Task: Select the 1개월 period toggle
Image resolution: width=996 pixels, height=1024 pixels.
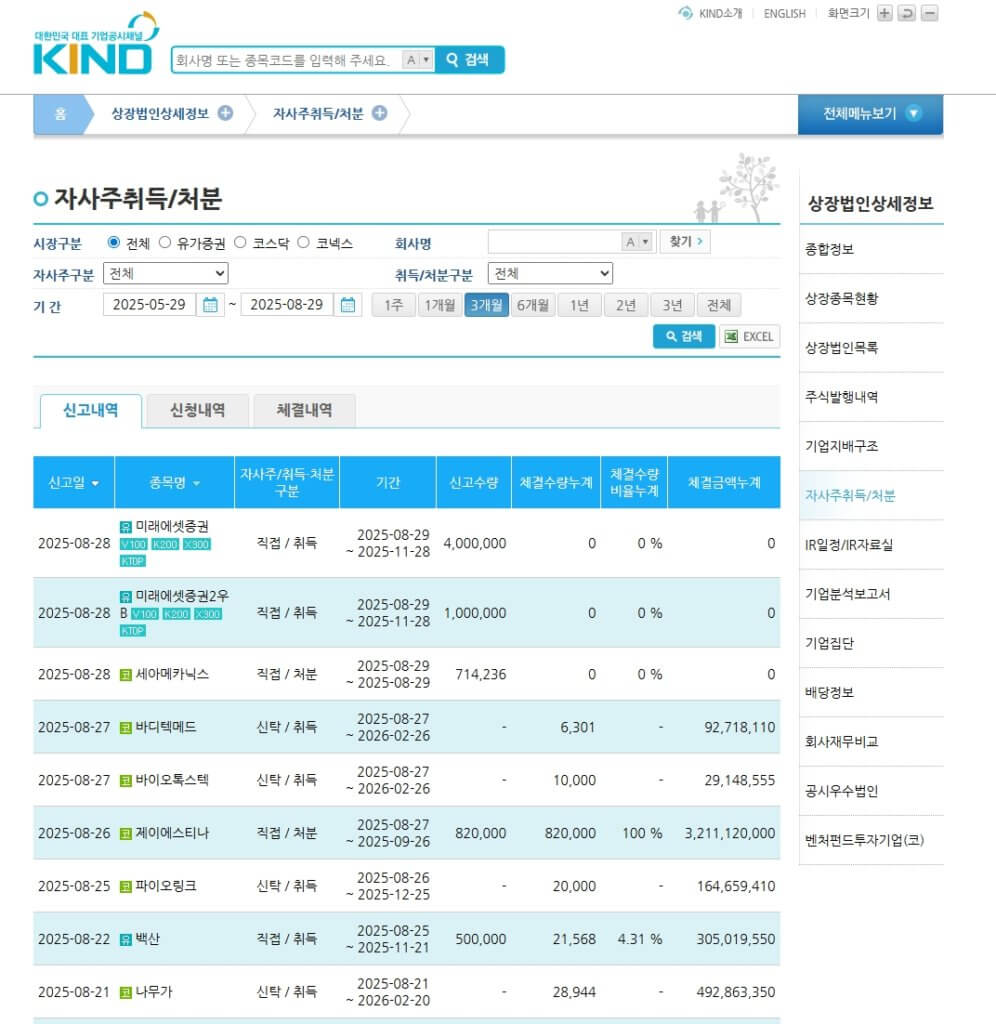Action: tap(440, 305)
